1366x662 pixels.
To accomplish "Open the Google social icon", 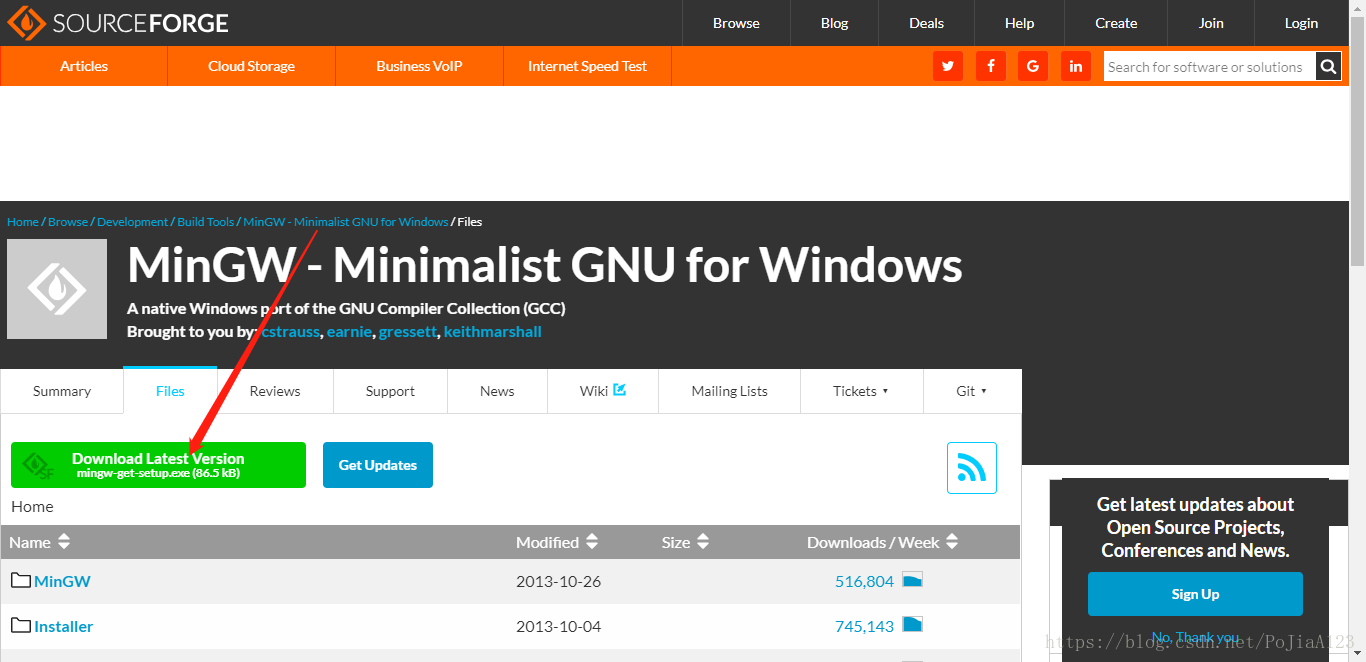I will pos(1033,66).
